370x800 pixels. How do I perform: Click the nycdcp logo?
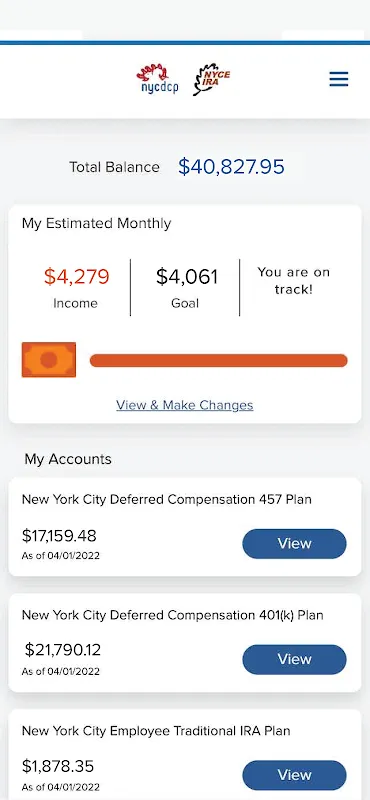(157, 79)
